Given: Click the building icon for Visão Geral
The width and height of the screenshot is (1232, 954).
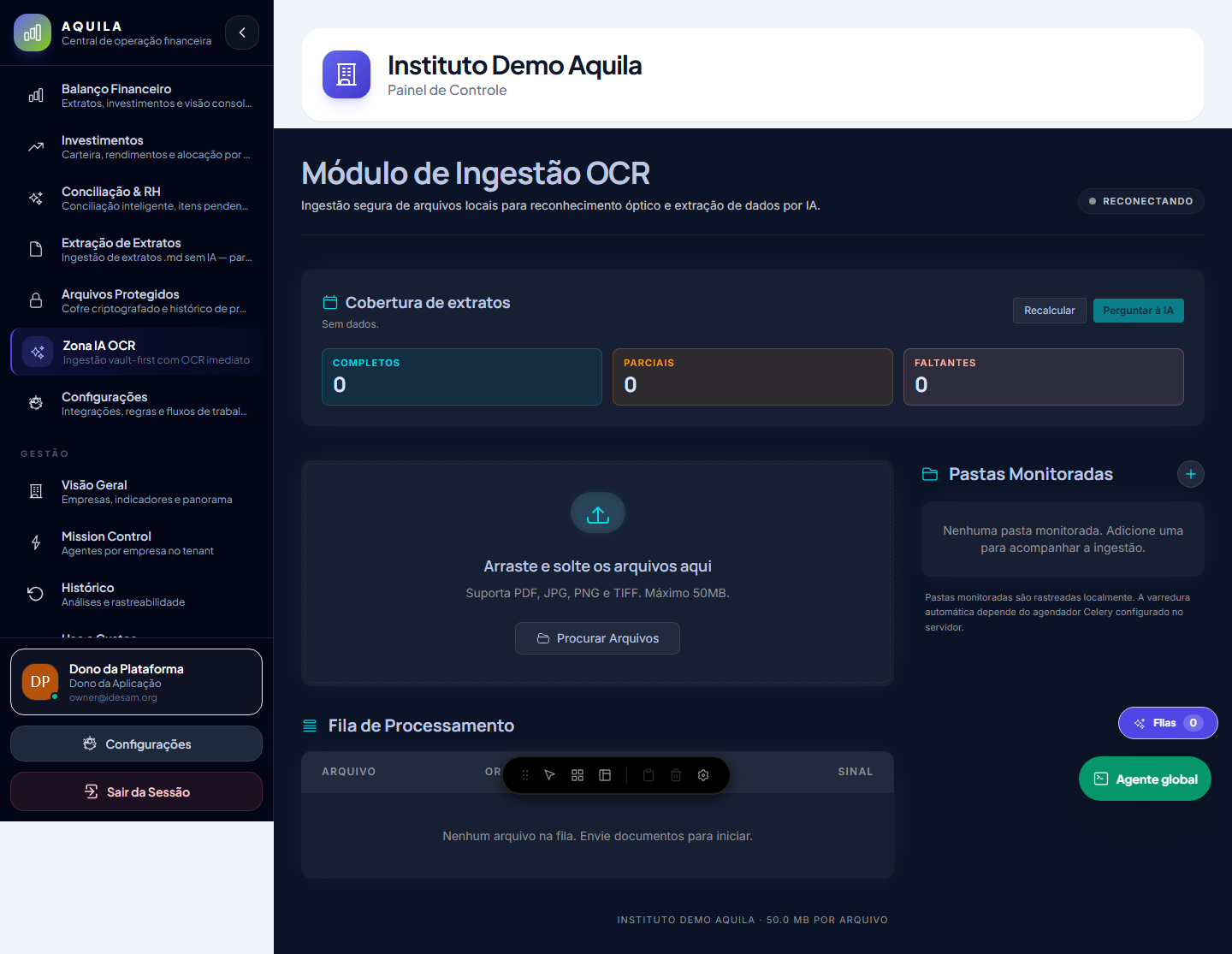Looking at the screenshot, I should 36,491.
